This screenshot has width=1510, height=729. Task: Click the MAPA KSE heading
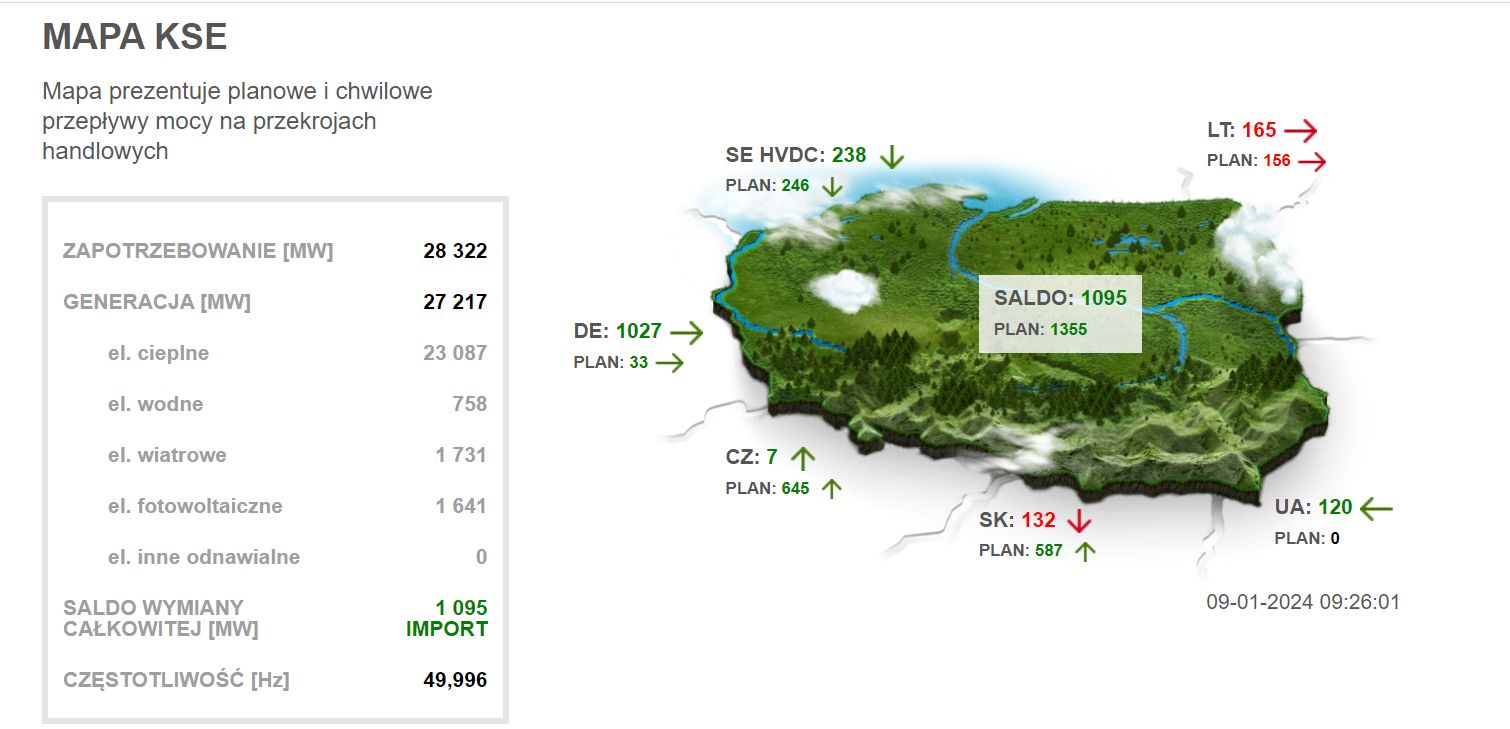[x=135, y=37]
